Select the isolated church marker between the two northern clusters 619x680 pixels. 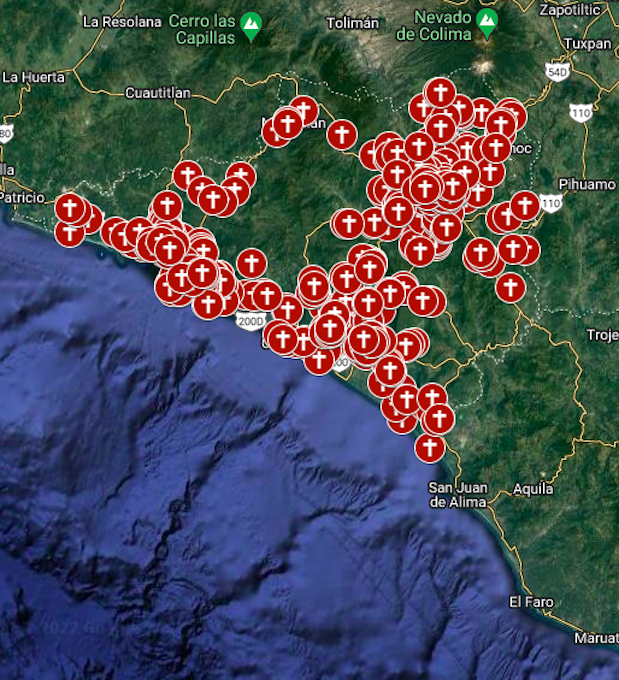pos(342,134)
